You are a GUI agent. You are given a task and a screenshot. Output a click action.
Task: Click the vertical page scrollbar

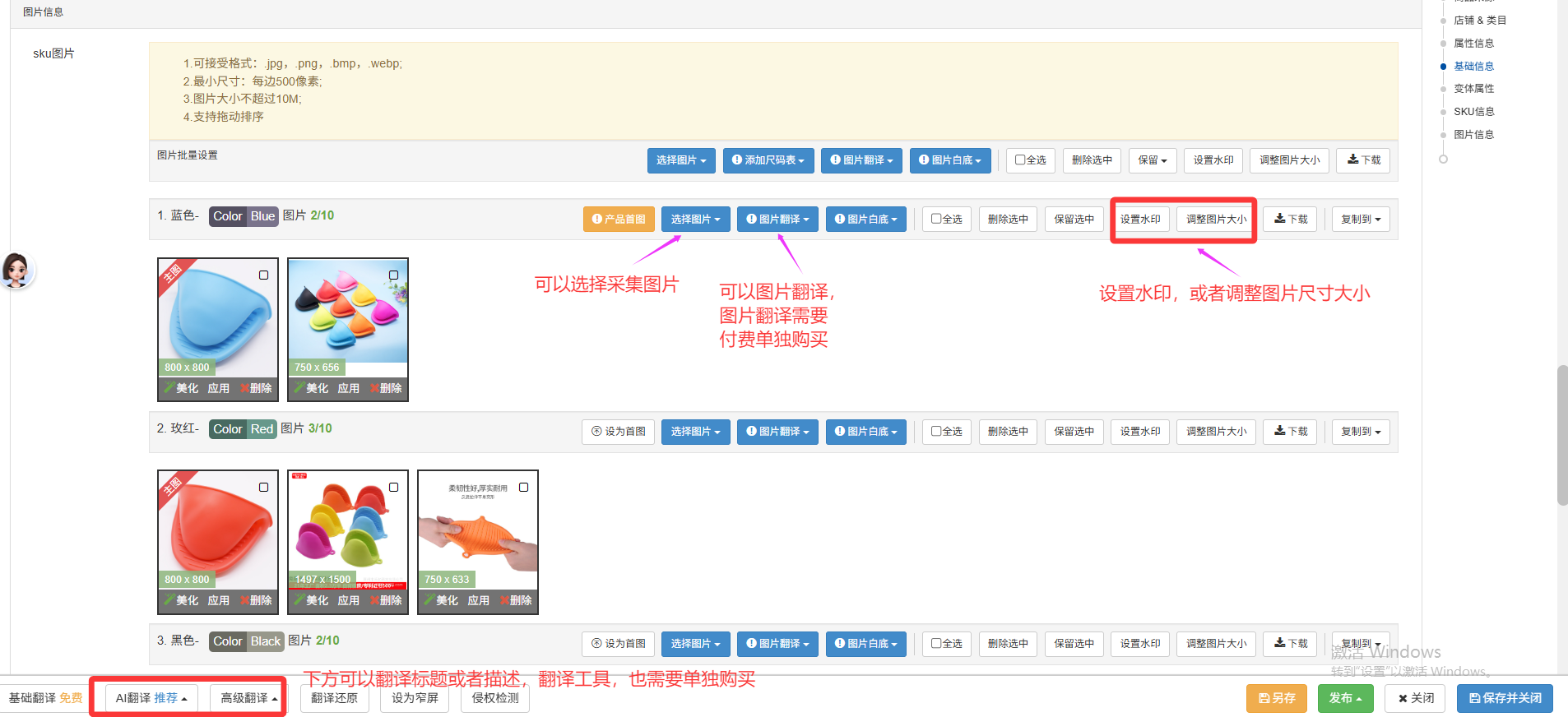(x=1561, y=436)
